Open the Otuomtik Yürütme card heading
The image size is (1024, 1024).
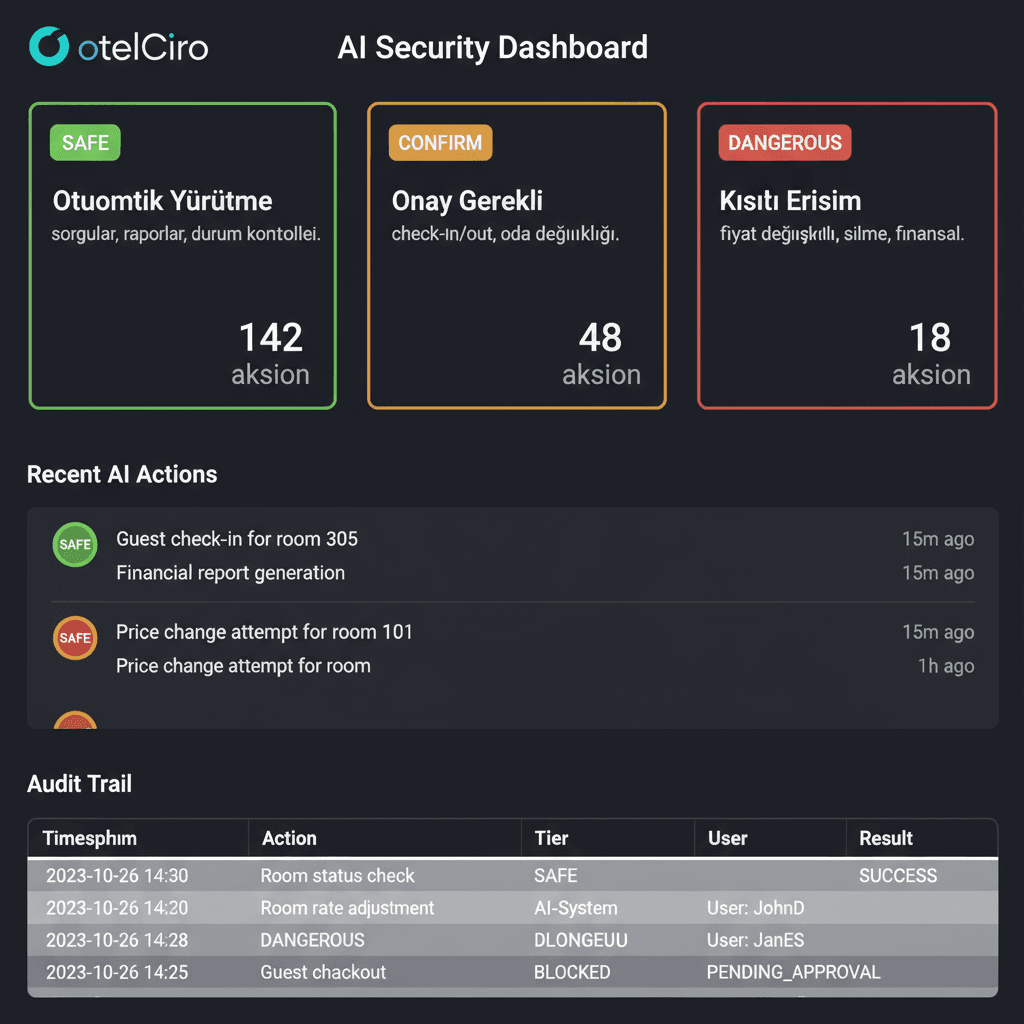click(x=162, y=200)
